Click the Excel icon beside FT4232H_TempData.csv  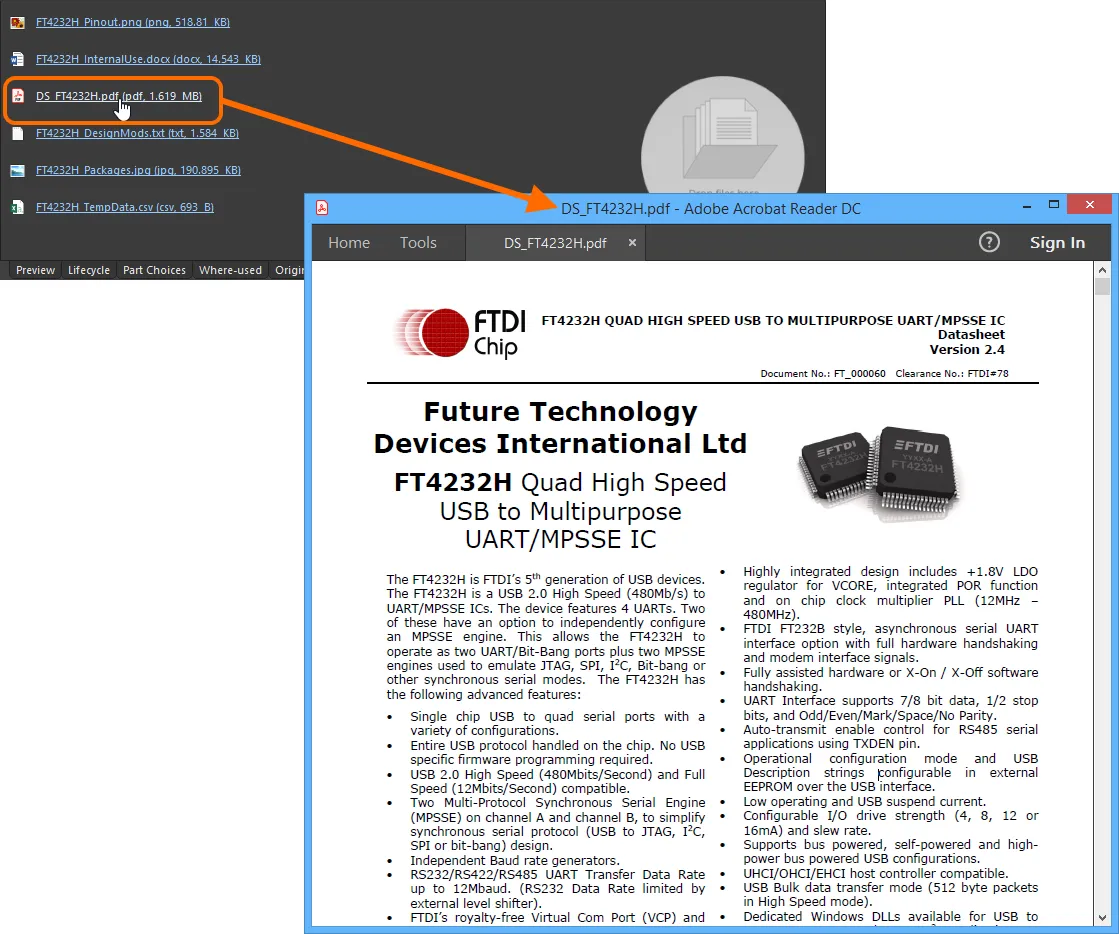point(17,207)
